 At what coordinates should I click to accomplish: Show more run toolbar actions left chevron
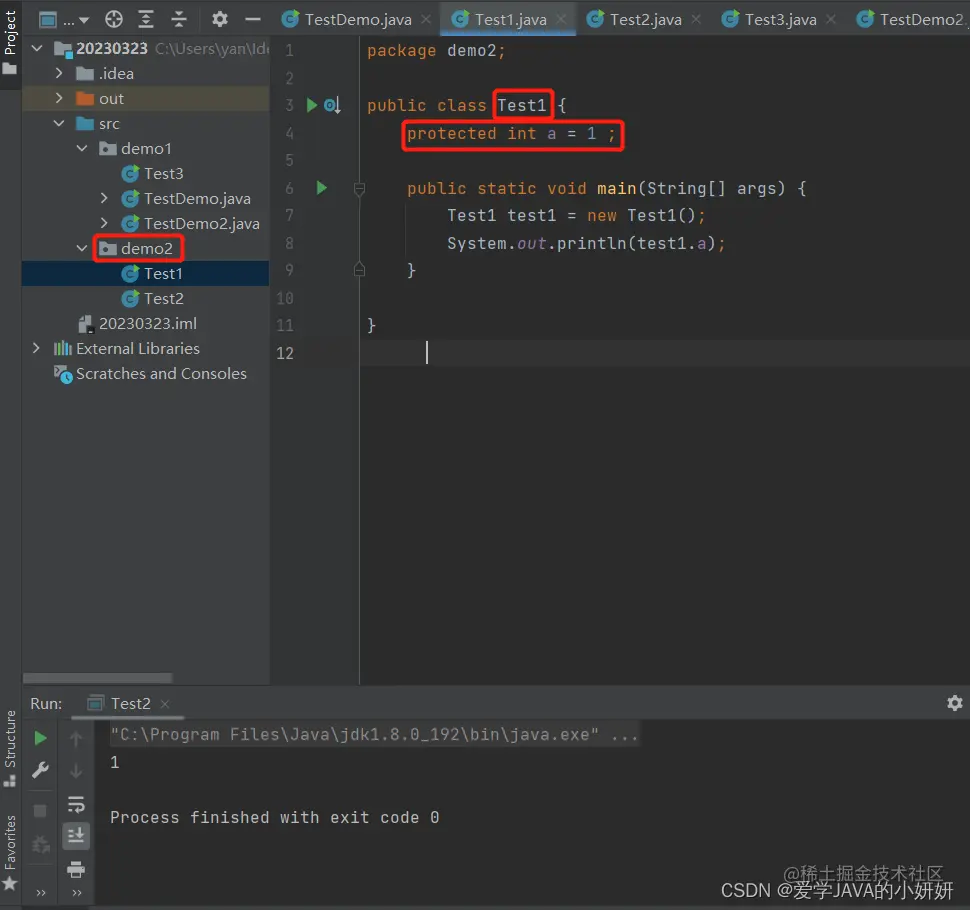point(41,893)
